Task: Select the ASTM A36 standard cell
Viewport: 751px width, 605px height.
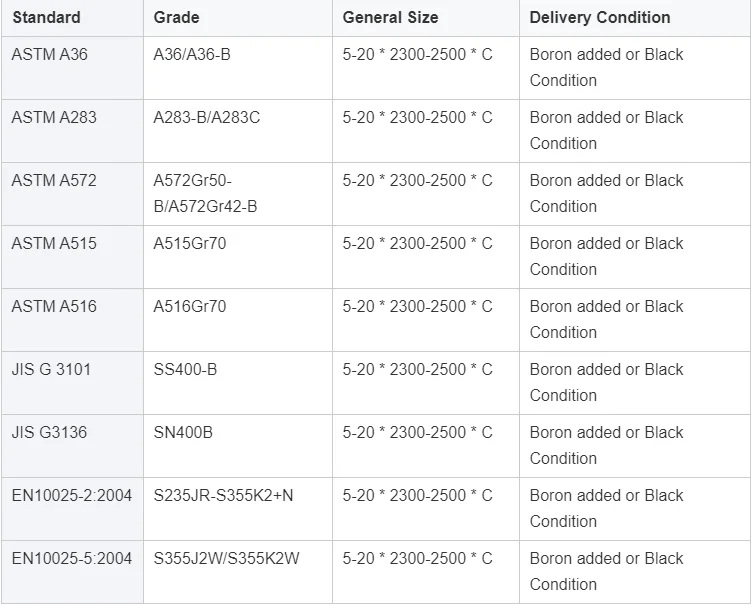Action: click(50, 54)
